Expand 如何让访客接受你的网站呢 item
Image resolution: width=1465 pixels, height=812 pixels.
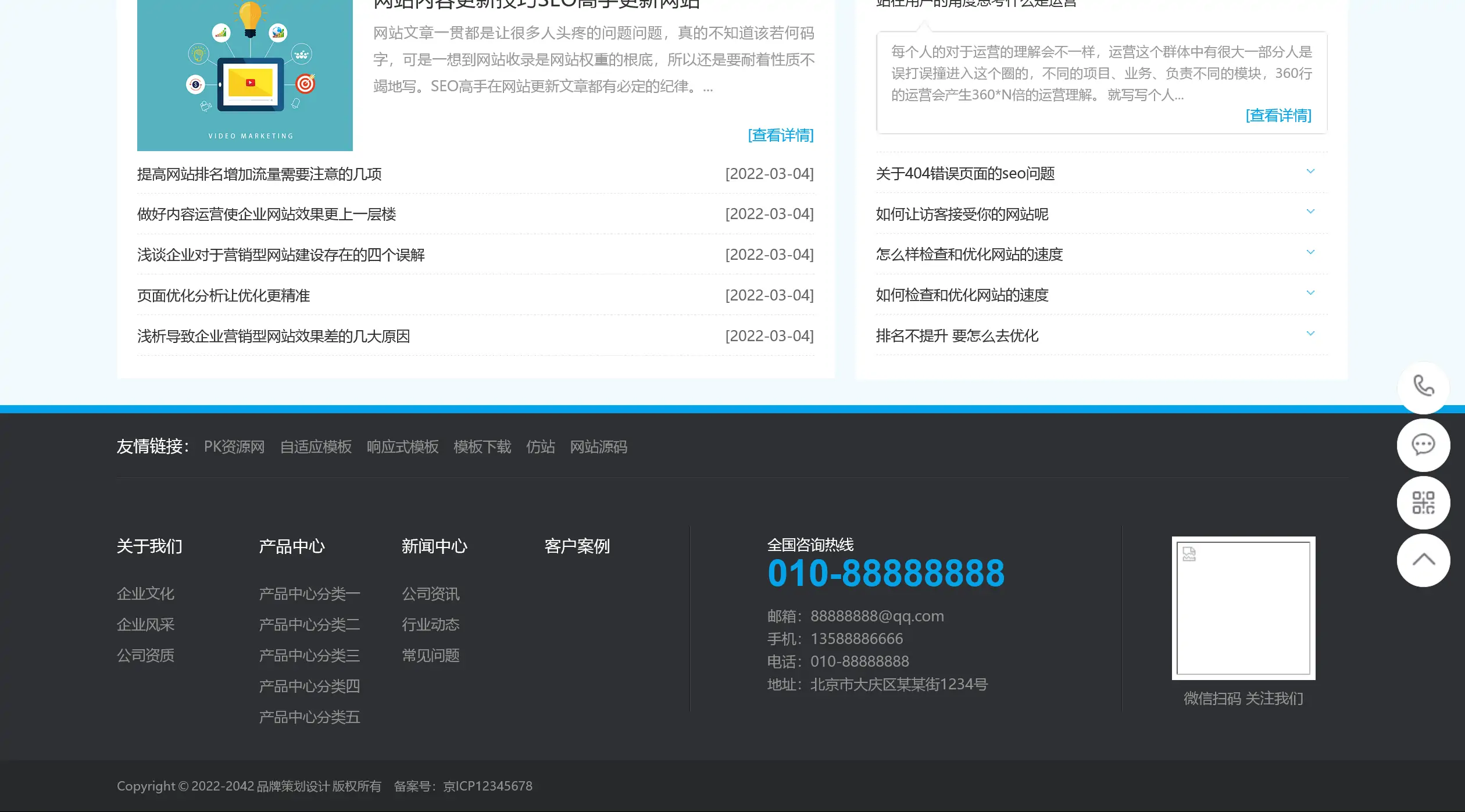(1310, 211)
